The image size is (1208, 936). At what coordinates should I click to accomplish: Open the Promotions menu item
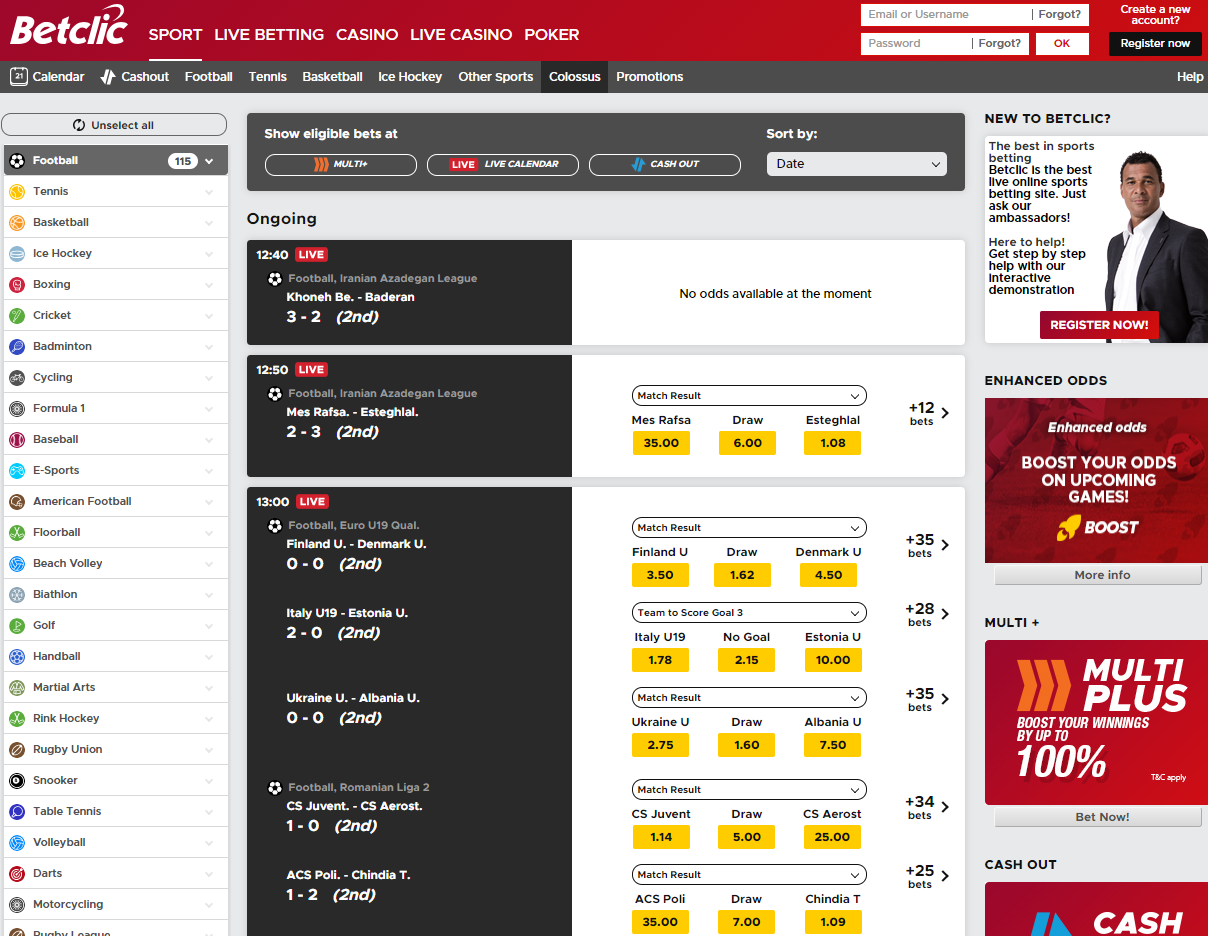pos(650,77)
